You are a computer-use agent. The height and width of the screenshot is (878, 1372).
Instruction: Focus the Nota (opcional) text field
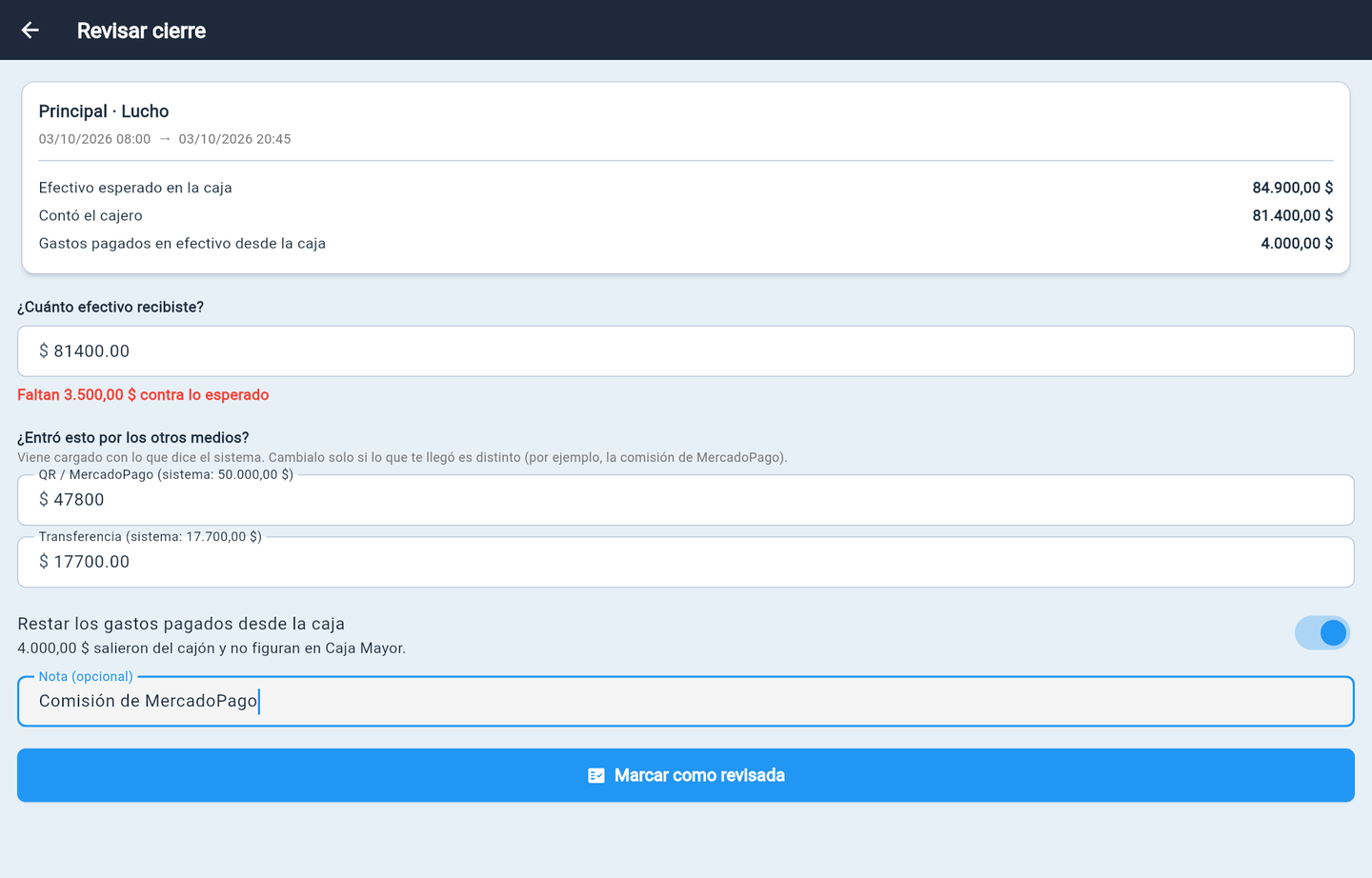click(686, 702)
